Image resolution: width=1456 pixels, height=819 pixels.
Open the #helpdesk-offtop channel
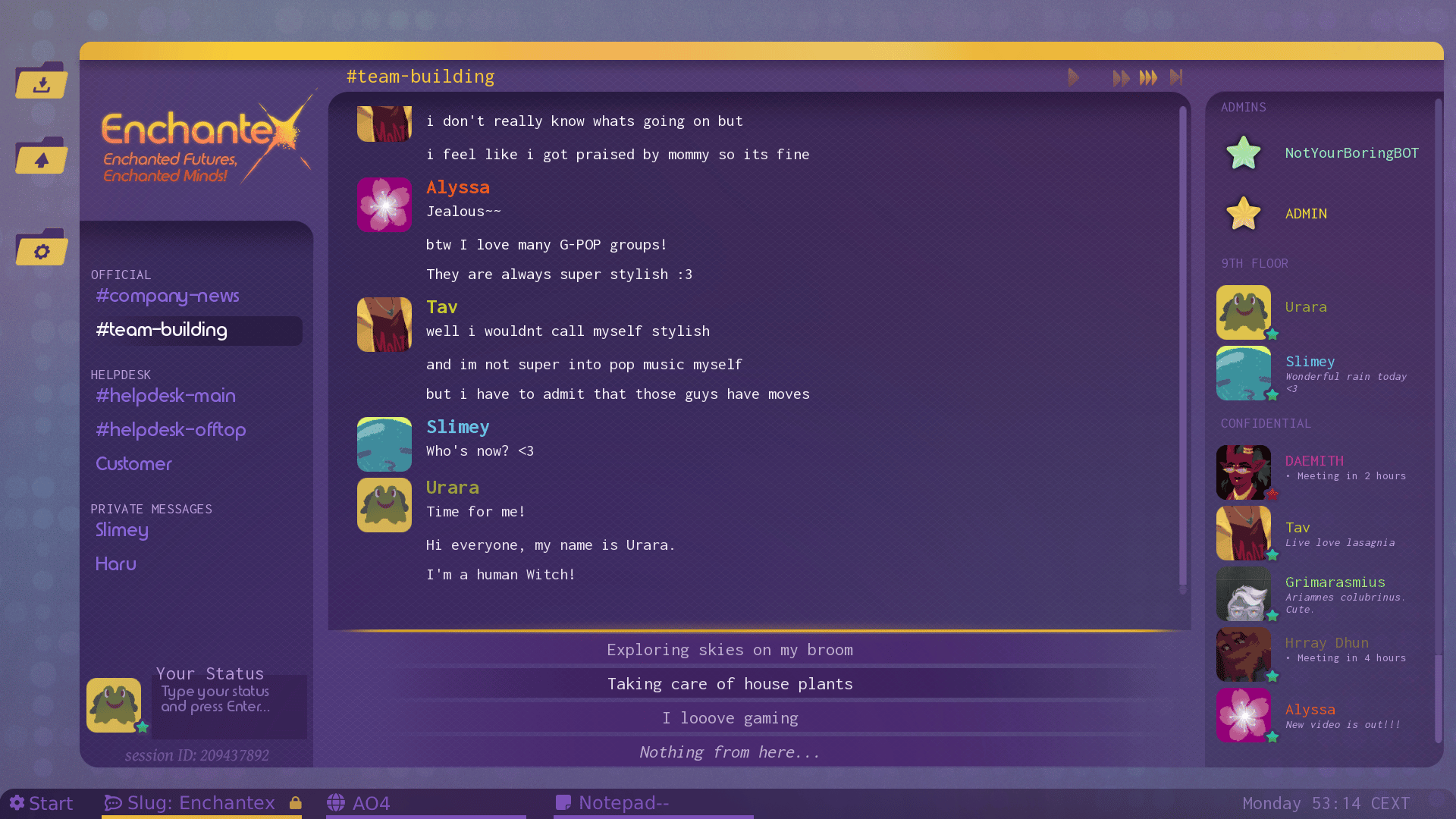point(171,430)
